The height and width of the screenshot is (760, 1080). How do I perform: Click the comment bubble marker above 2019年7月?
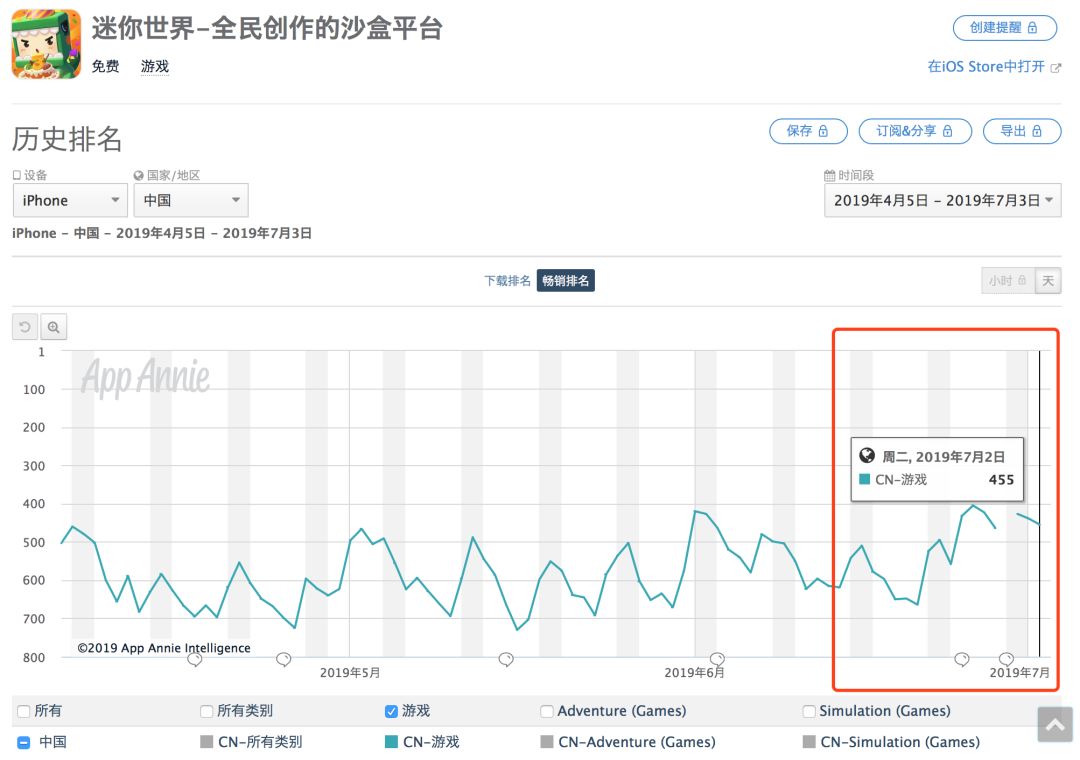[x=1006, y=659]
